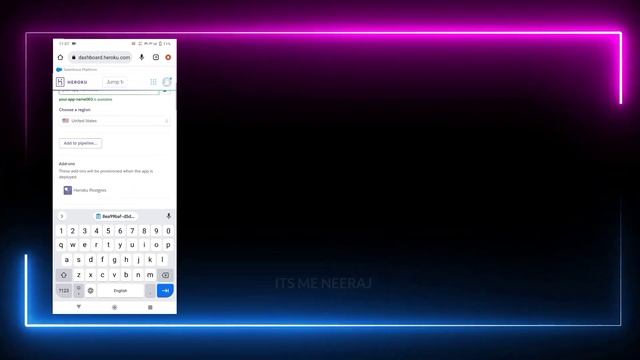Tap the y key
Screen dimensions: 640x360
coord(120,245)
